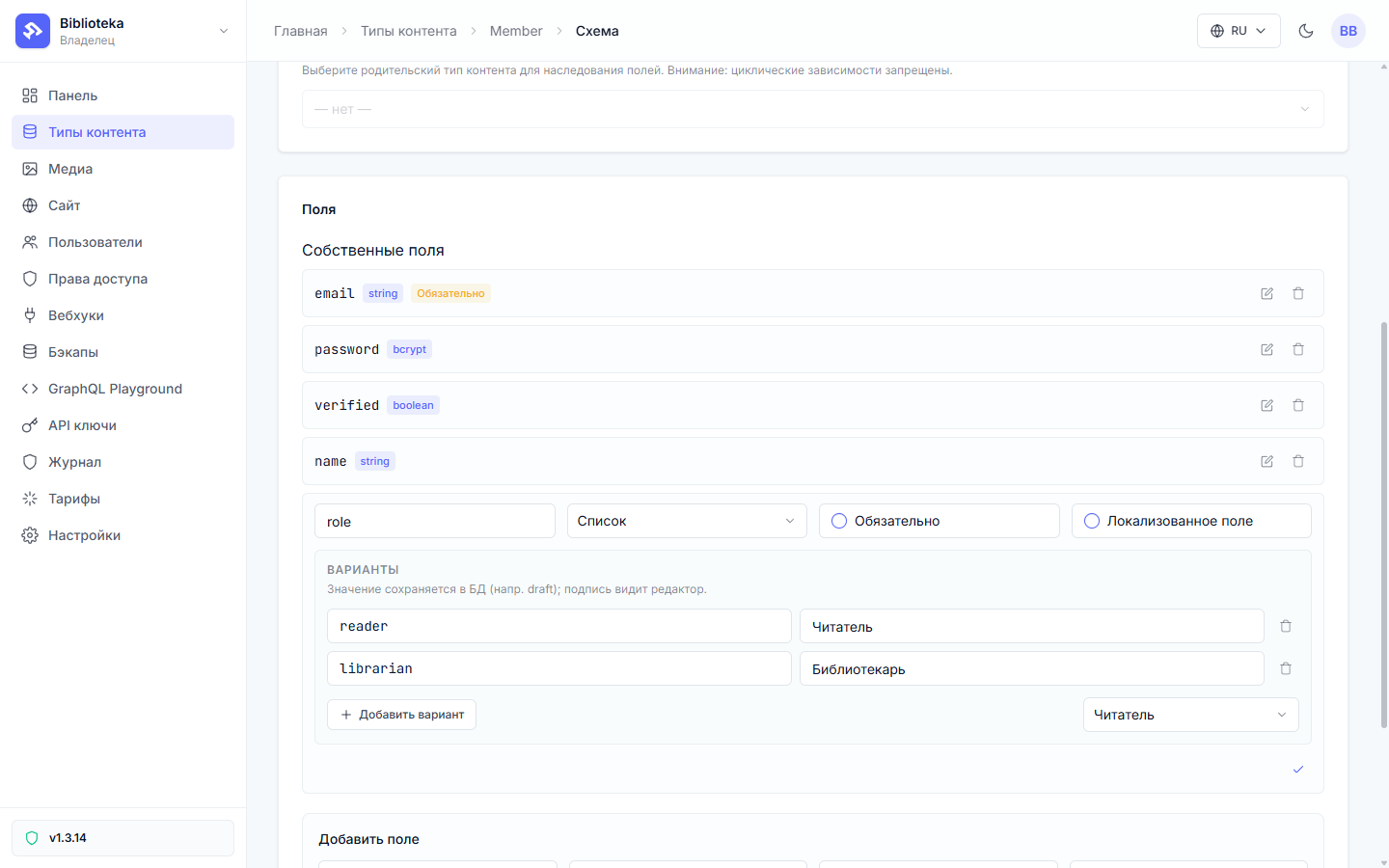Image resolution: width=1389 pixels, height=868 pixels.
Task: Remove the reader variant
Action: click(1286, 626)
